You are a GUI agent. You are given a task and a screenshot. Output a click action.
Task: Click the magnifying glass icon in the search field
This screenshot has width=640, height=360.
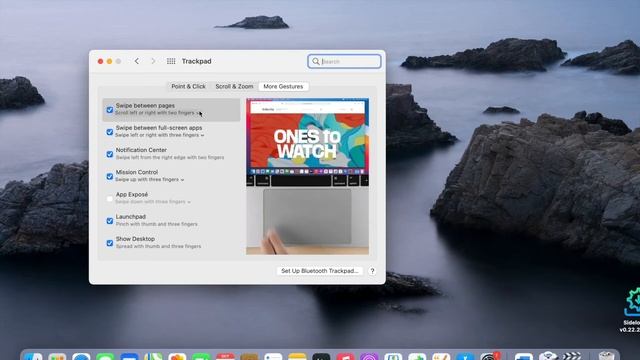[x=316, y=61]
